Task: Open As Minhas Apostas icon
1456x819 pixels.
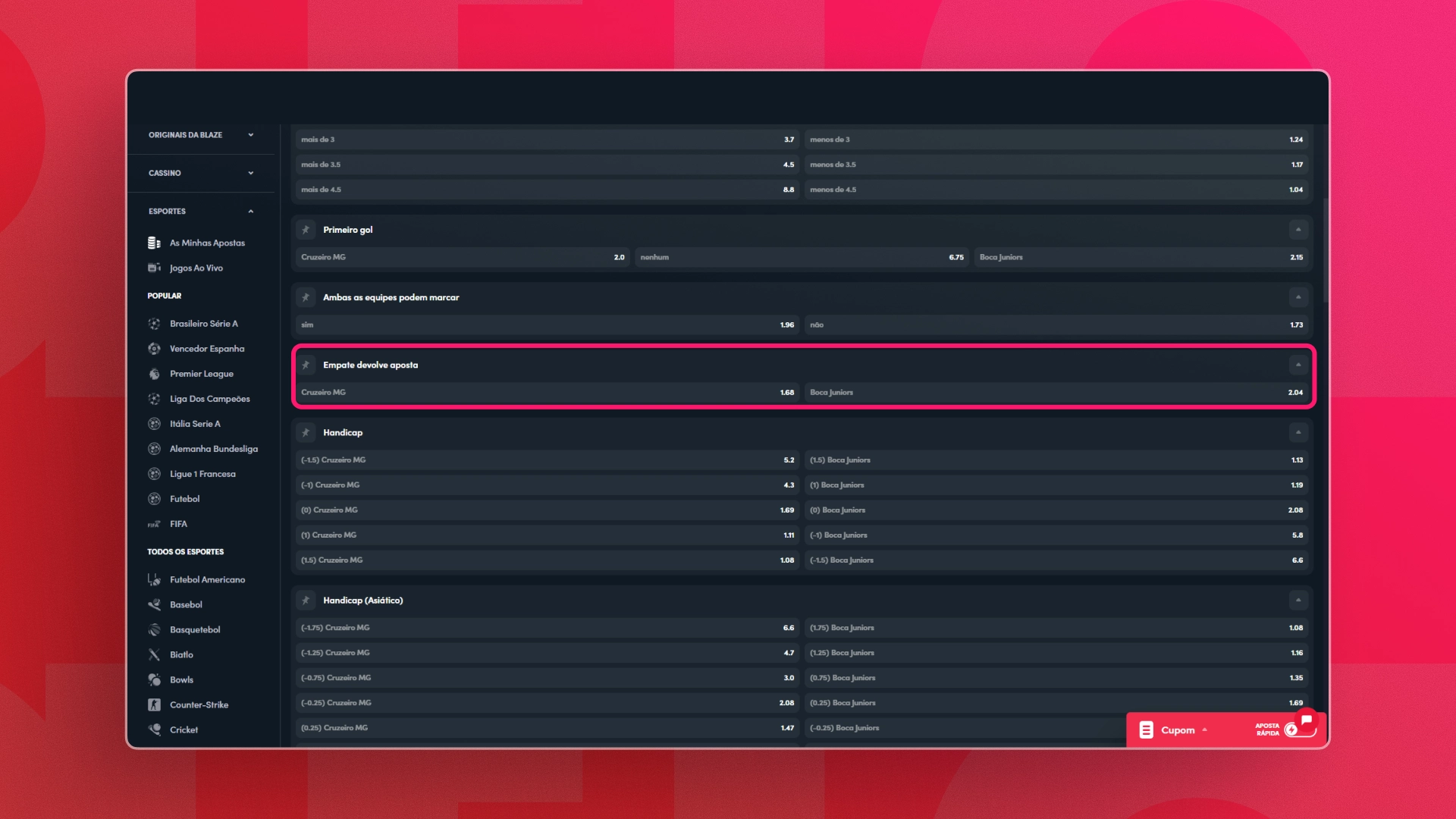Action: pyautogui.click(x=154, y=243)
